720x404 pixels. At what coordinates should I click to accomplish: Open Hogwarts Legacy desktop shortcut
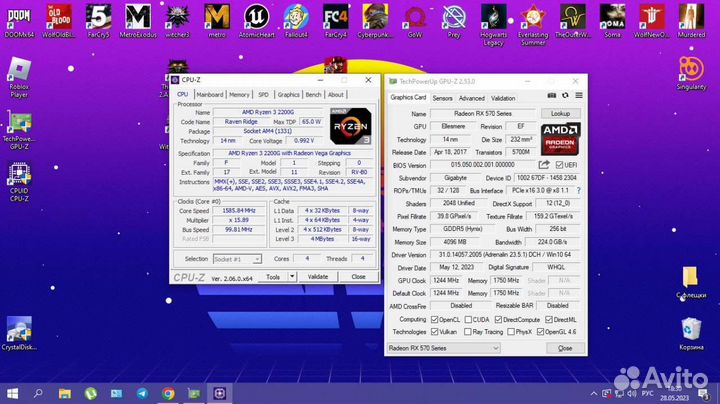(494, 25)
